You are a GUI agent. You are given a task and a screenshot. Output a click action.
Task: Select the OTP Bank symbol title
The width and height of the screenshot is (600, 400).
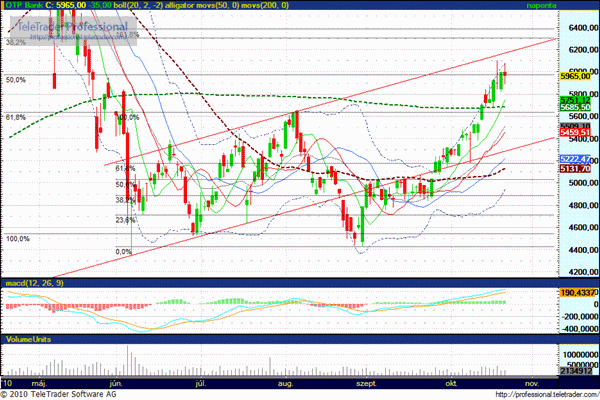[x=25, y=6]
